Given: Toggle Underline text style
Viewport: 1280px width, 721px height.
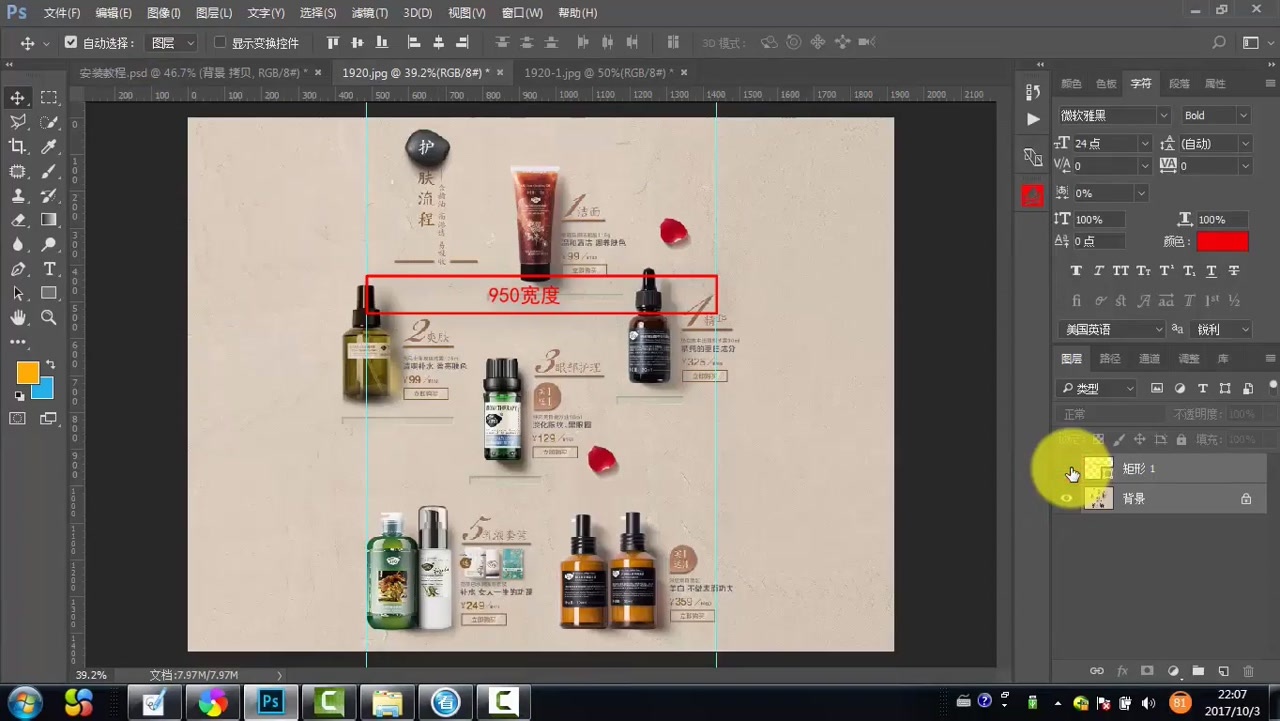Looking at the screenshot, I should click(x=1211, y=271).
